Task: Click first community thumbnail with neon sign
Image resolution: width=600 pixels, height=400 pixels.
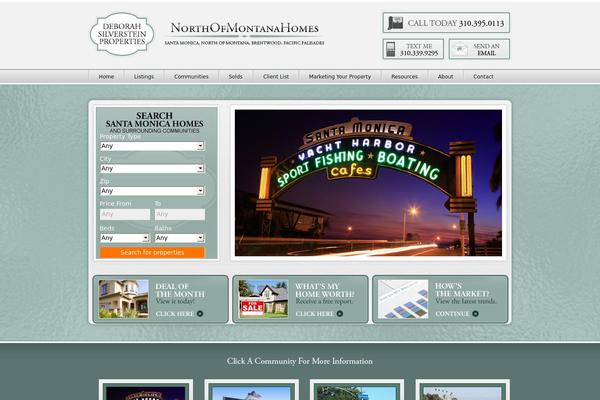Action: 146,390
